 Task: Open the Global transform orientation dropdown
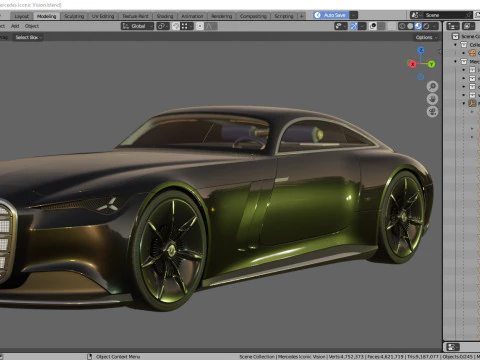[137, 26]
